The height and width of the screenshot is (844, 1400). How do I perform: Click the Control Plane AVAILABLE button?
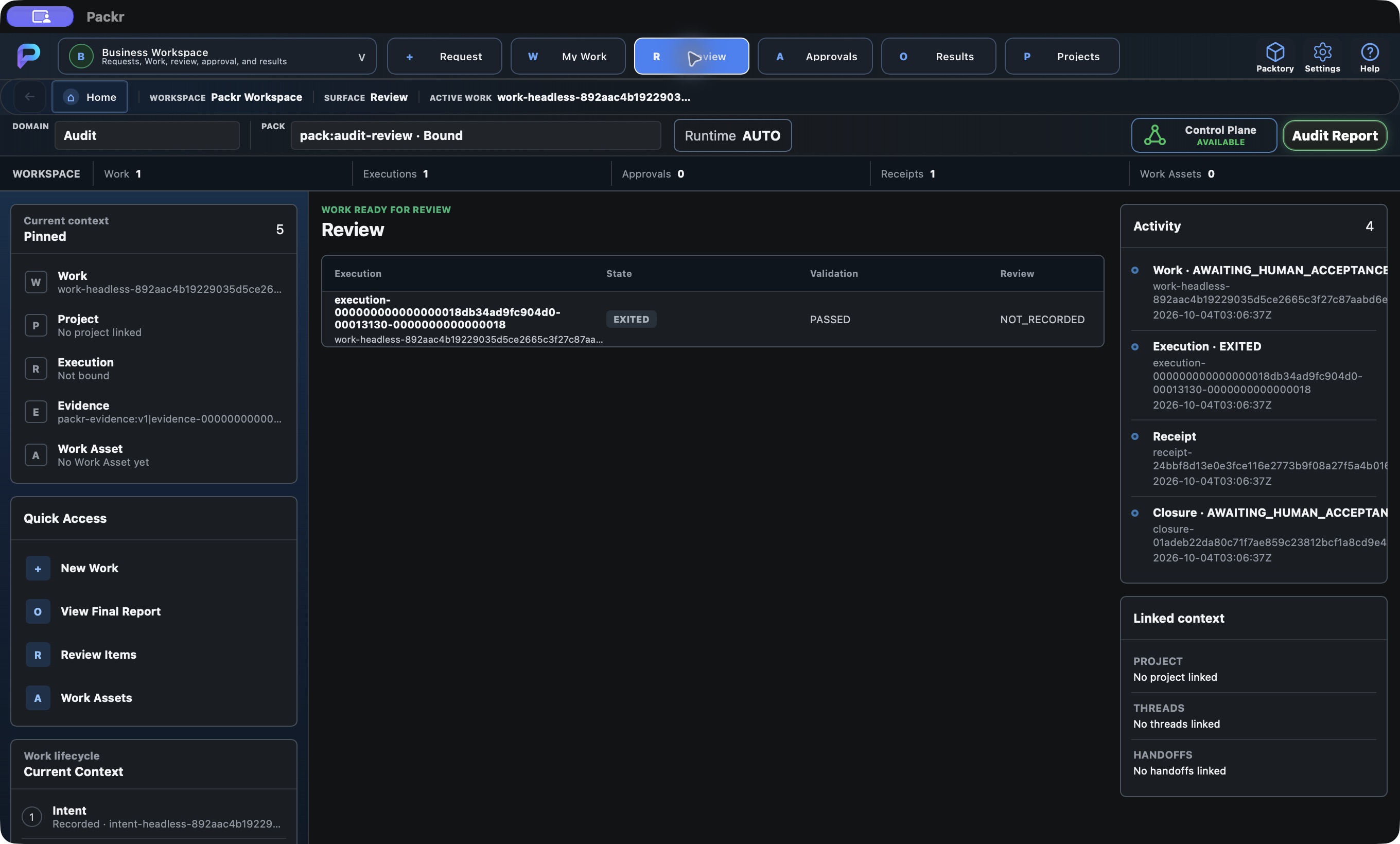pos(1204,135)
